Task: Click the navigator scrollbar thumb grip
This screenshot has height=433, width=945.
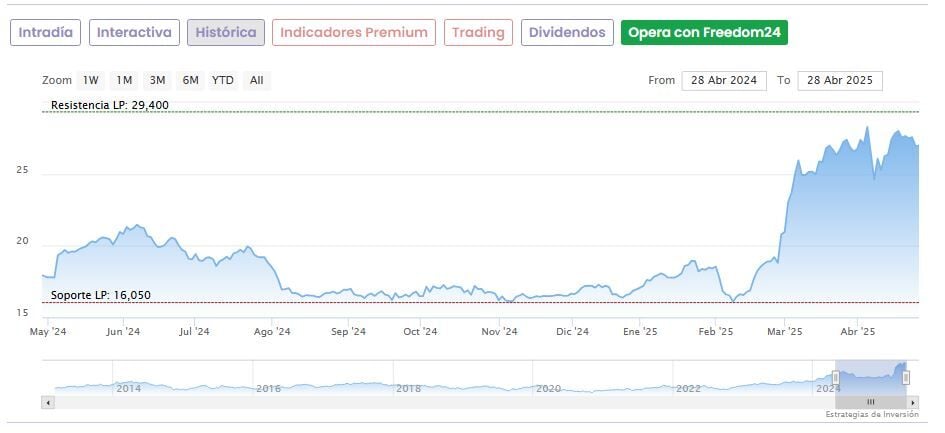Action: click(x=870, y=402)
